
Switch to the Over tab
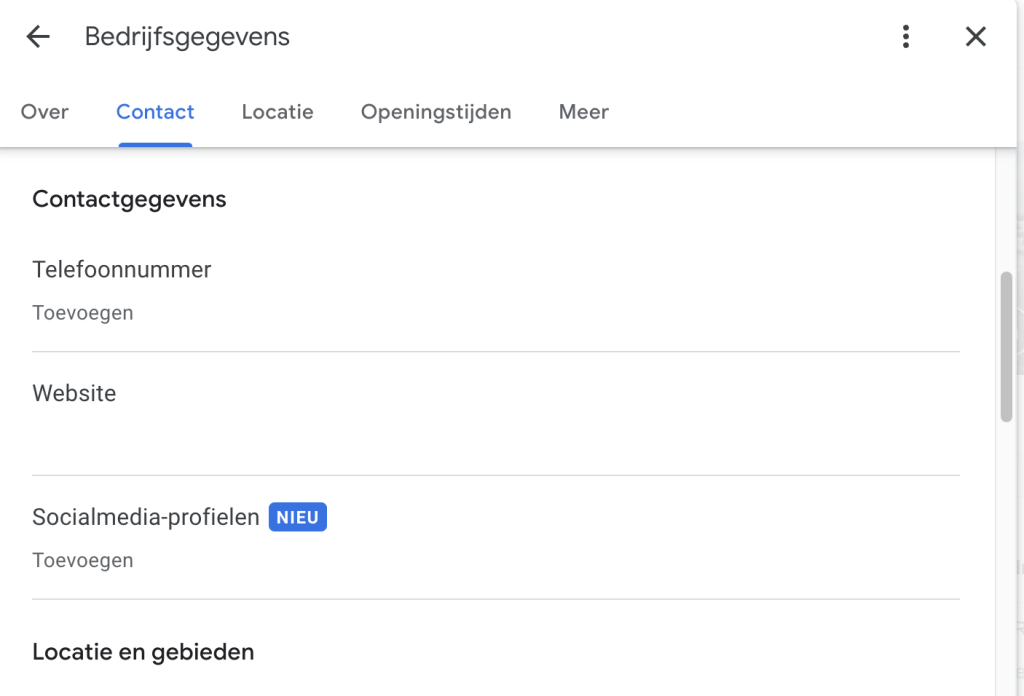click(x=45, y=112)
